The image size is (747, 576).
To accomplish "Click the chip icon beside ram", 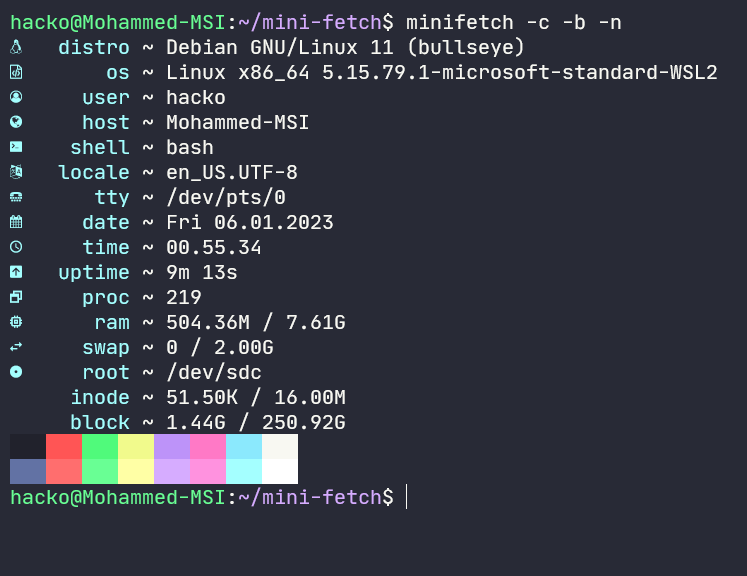I will pyautogui.click(x=16, y=322).
